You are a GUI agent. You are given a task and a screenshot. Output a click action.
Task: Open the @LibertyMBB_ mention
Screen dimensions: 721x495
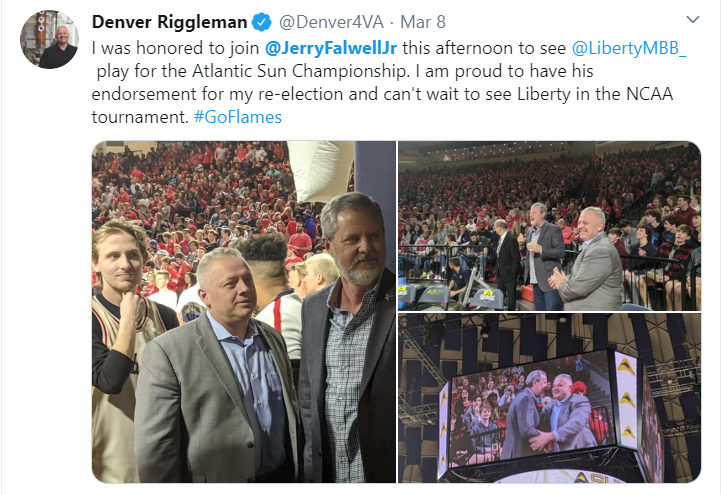tap(629, 48)
